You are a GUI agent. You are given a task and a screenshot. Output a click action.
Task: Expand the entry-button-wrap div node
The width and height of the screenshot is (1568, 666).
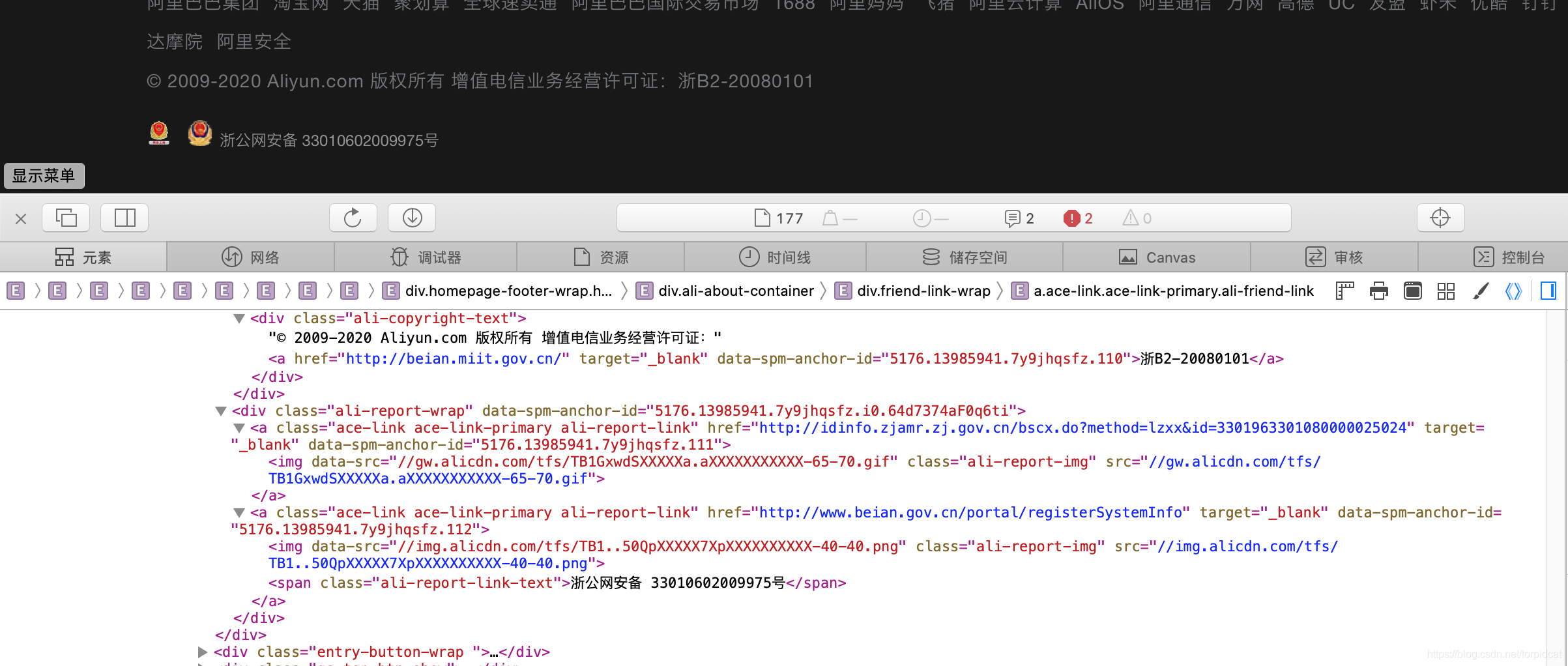click(203, 652)
